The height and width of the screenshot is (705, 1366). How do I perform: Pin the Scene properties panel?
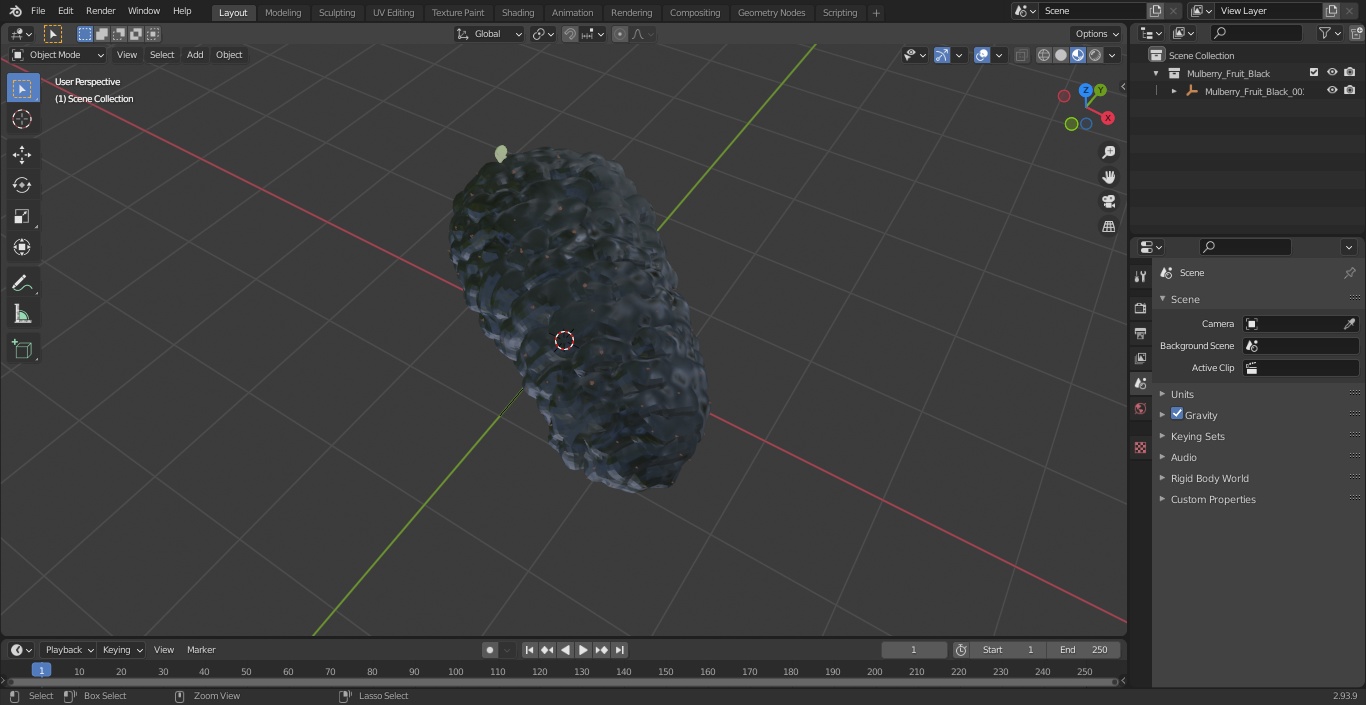[1349, 273]
